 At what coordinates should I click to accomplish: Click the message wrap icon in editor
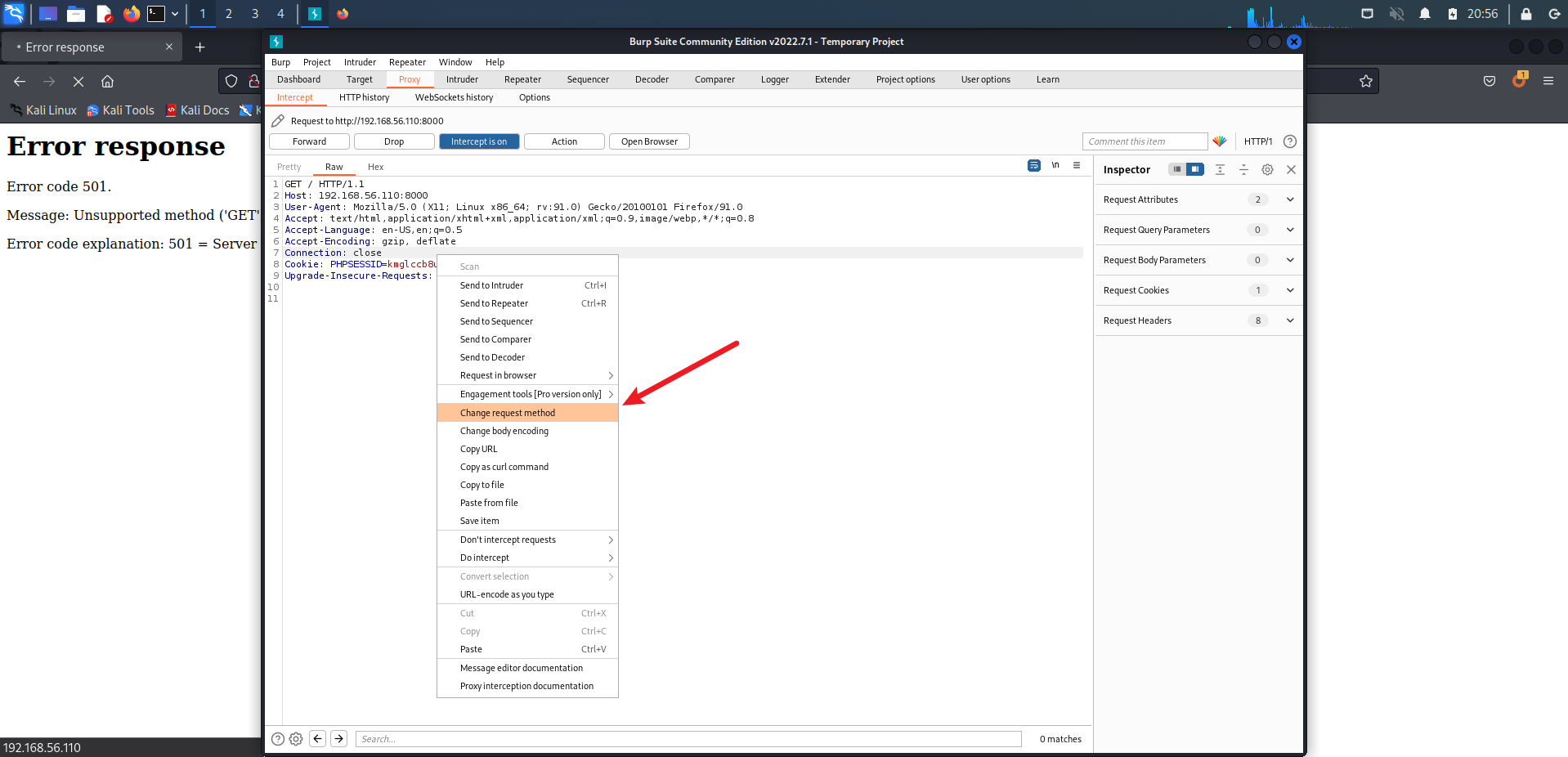[1033, 165]
